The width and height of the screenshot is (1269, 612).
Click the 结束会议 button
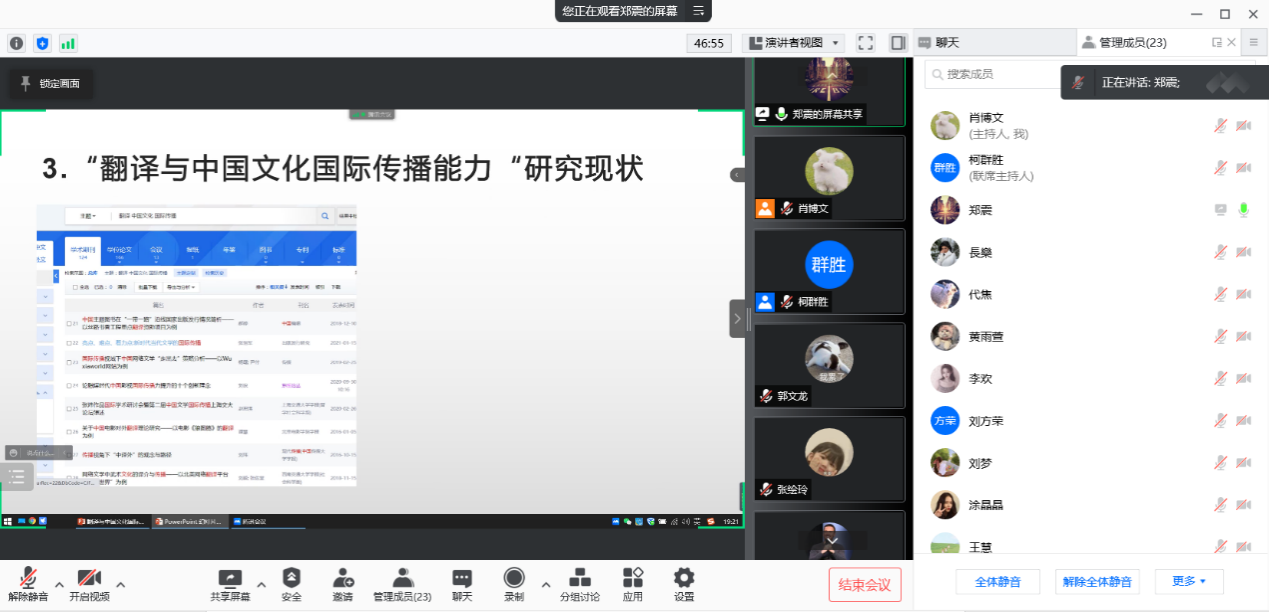pos(865,585)
